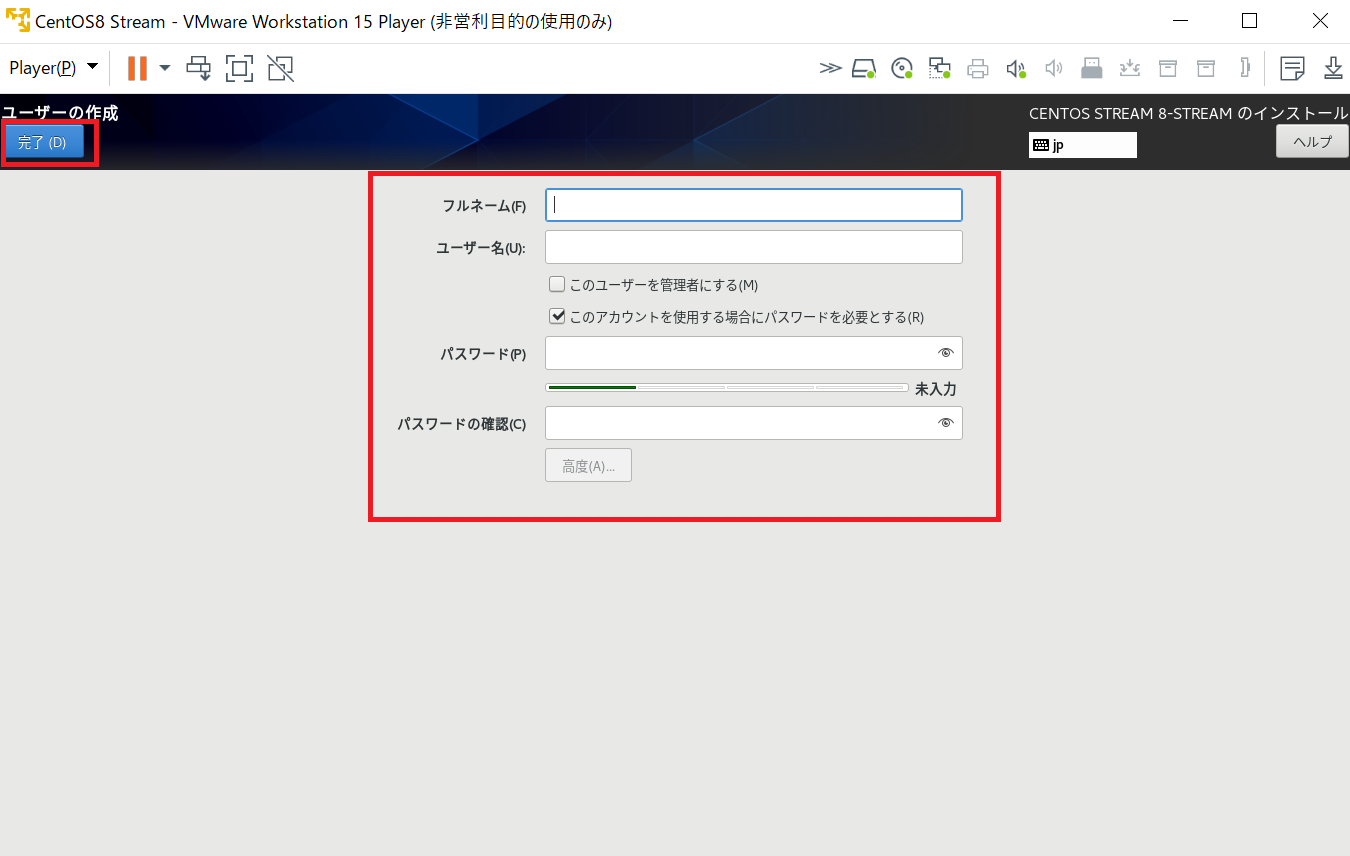Click the CENTOS STREAM 8-STREAM のインストール text

1188,113
